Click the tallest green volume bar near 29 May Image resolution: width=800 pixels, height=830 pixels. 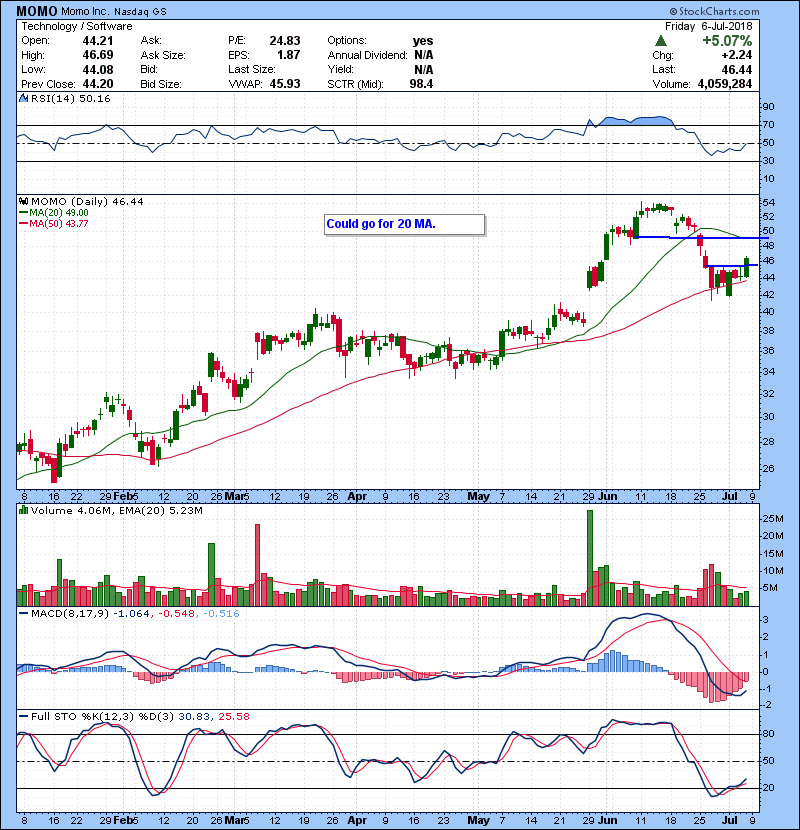tap(590, 558)
